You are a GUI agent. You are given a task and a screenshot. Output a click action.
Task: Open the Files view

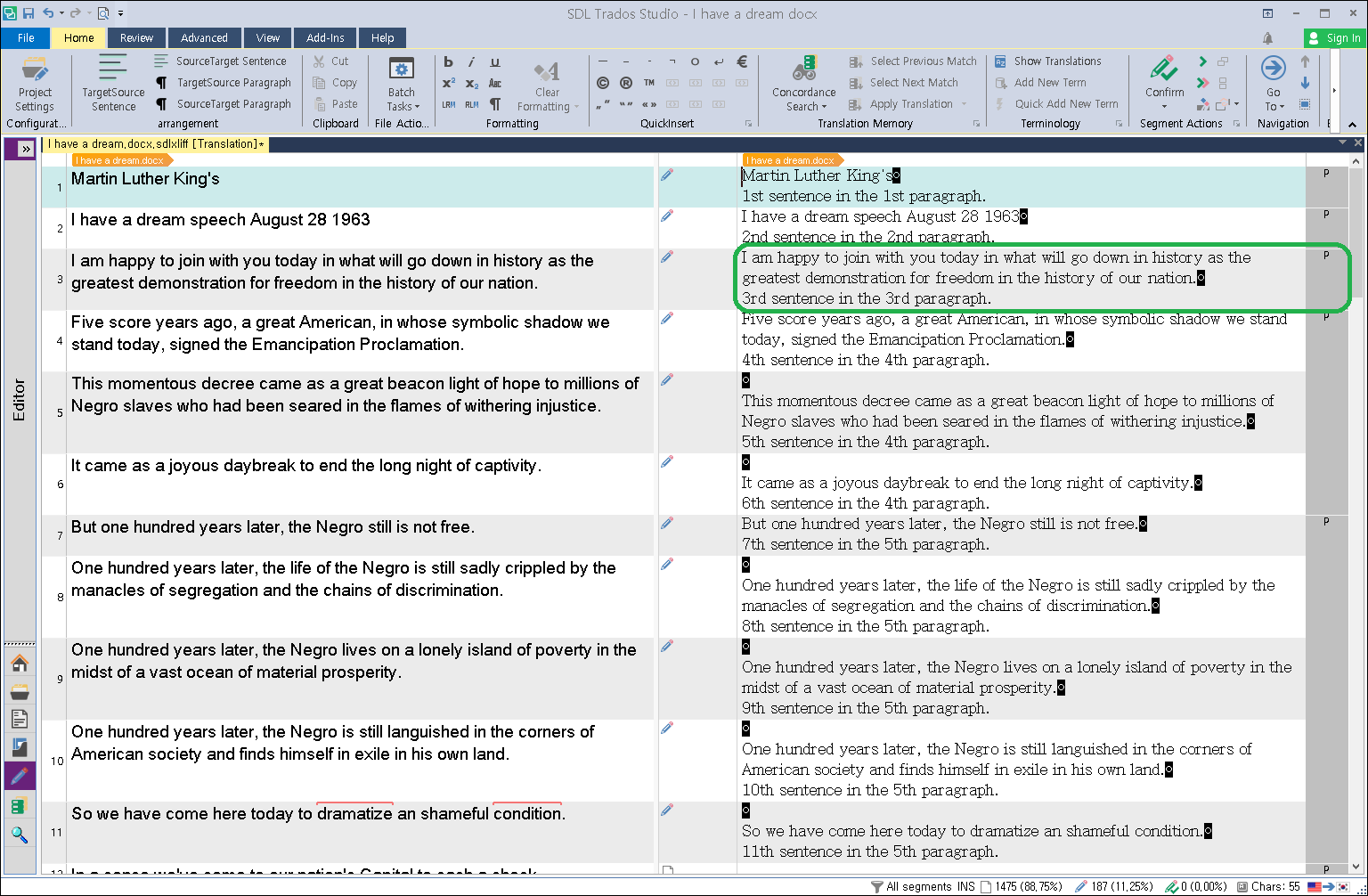click(20, 720)
